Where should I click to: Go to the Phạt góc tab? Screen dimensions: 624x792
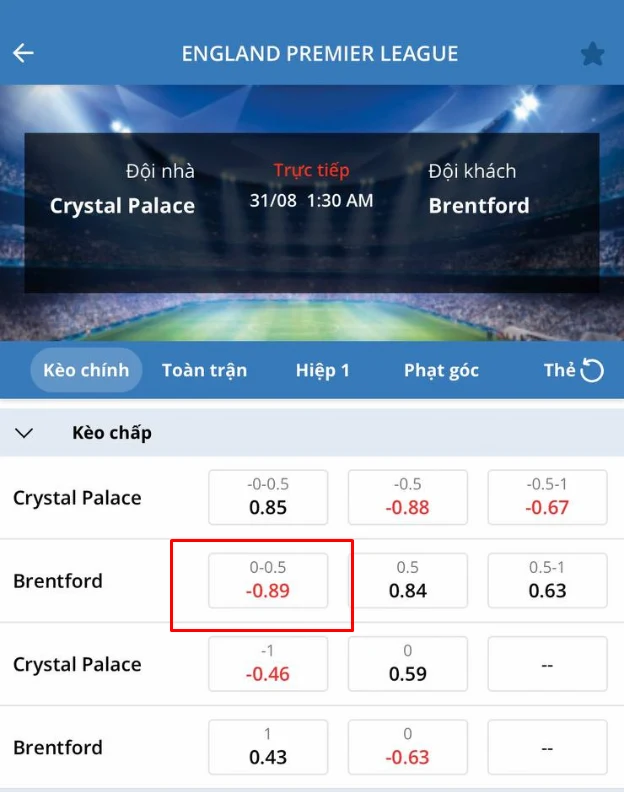tap(441, 370)
